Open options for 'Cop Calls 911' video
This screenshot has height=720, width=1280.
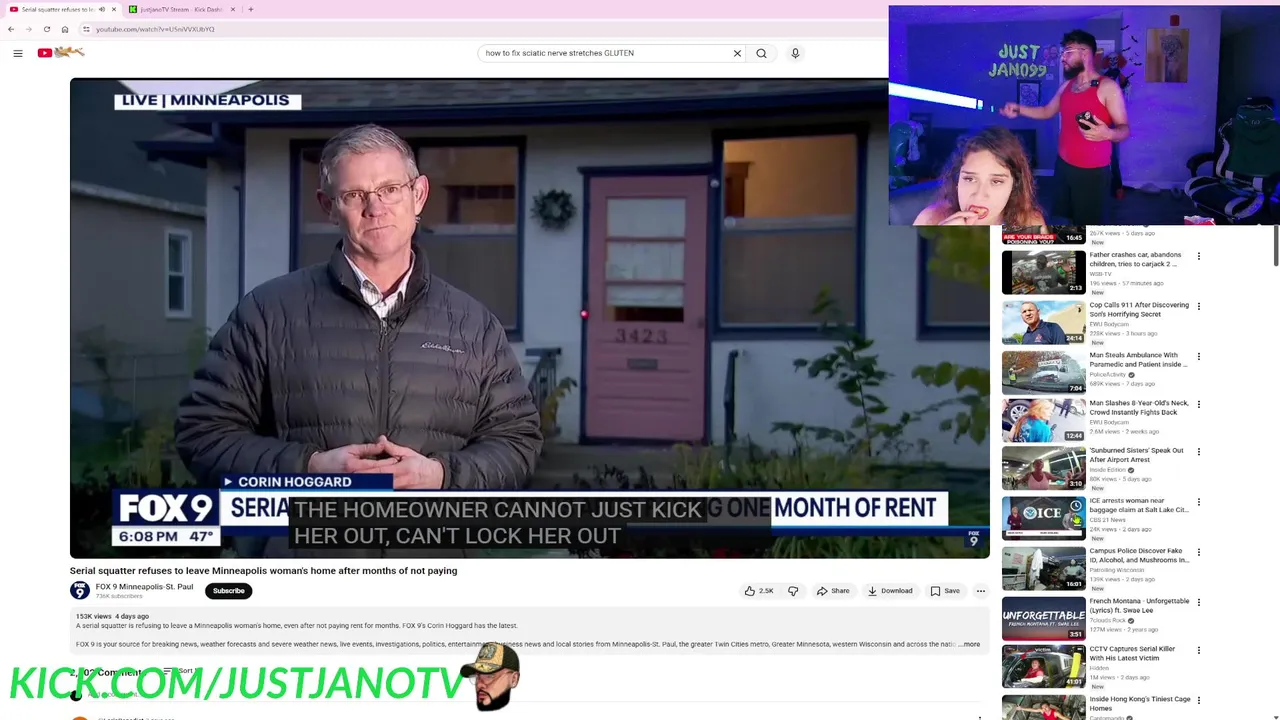point(1199,306)
